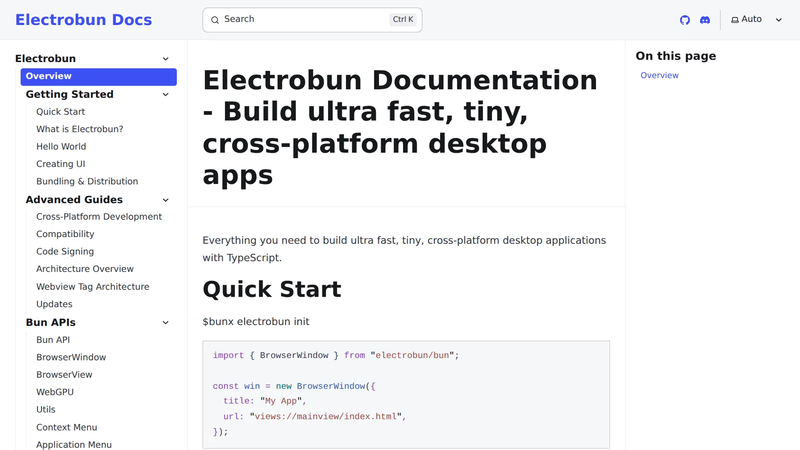Open Bundling & Distribution page
The width and height of the screenshot is (800, 450).
pos(87,181)
